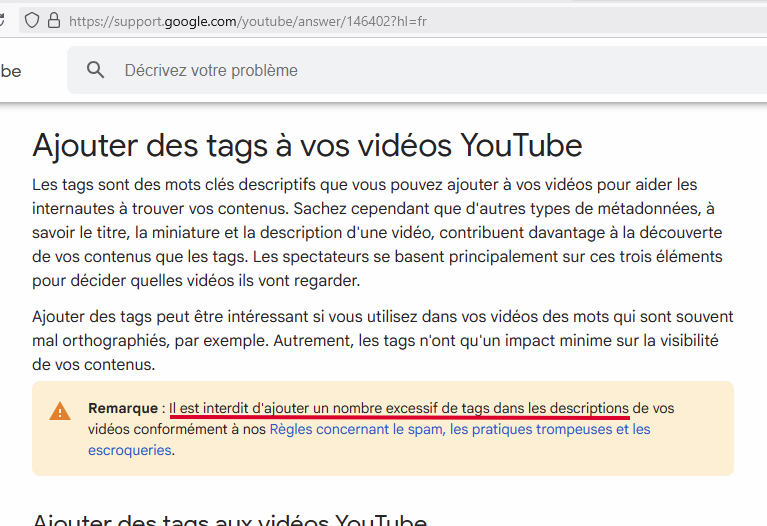The image size is (767, 526).
Task: Click the underlined sentence "Il est interdit d'ajouter"
Action: coord(399,408)
